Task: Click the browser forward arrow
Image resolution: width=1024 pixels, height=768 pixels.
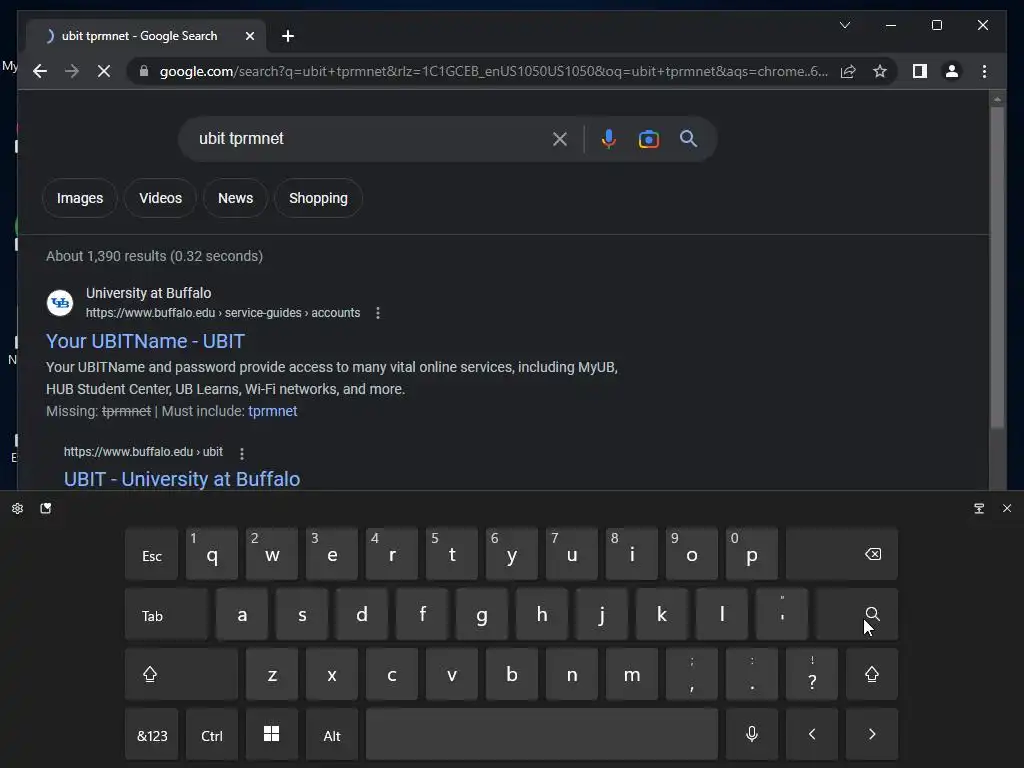Action: tap(72, 71)
